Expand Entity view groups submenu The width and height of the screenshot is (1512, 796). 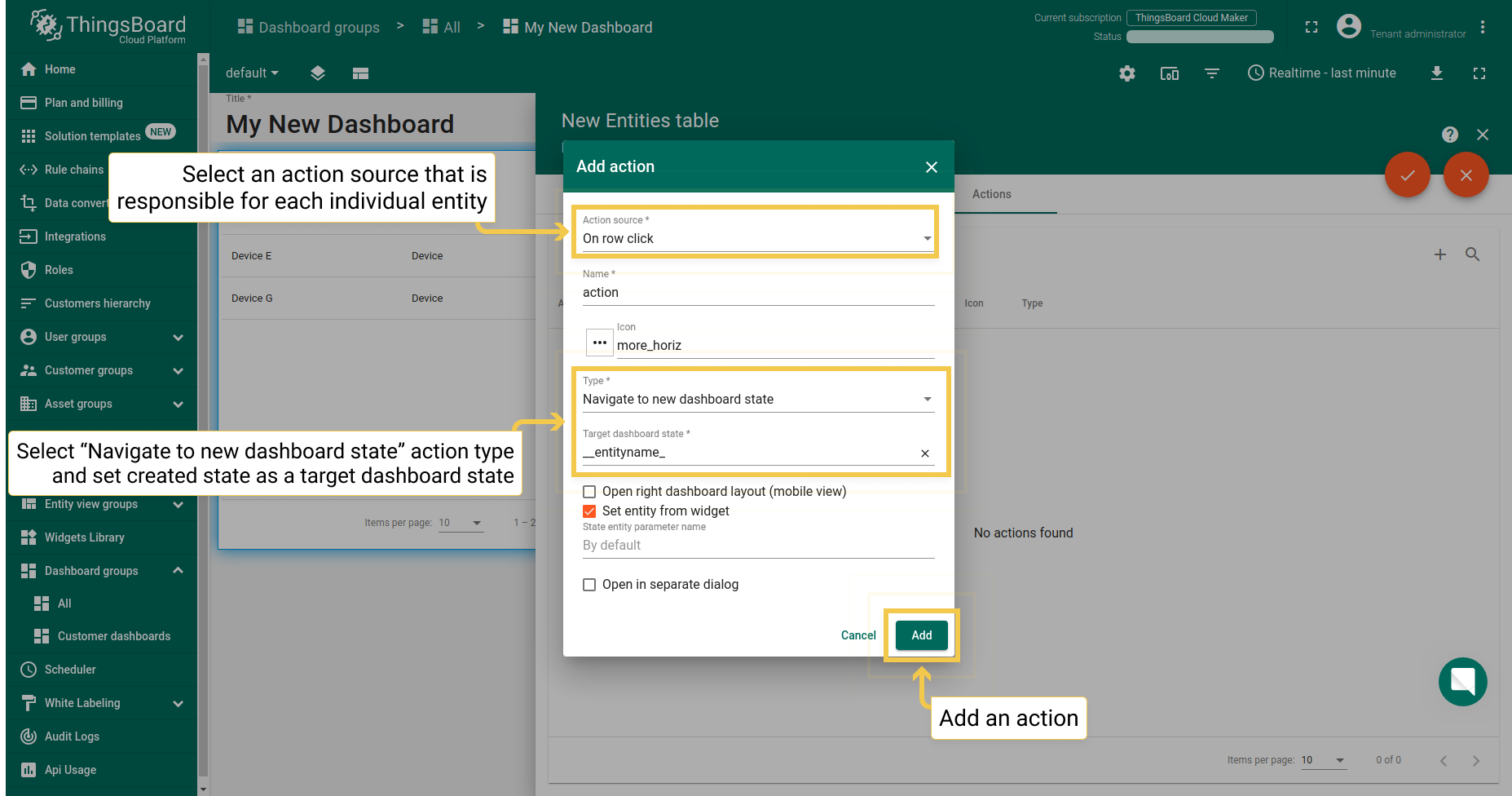pos(178,504)
